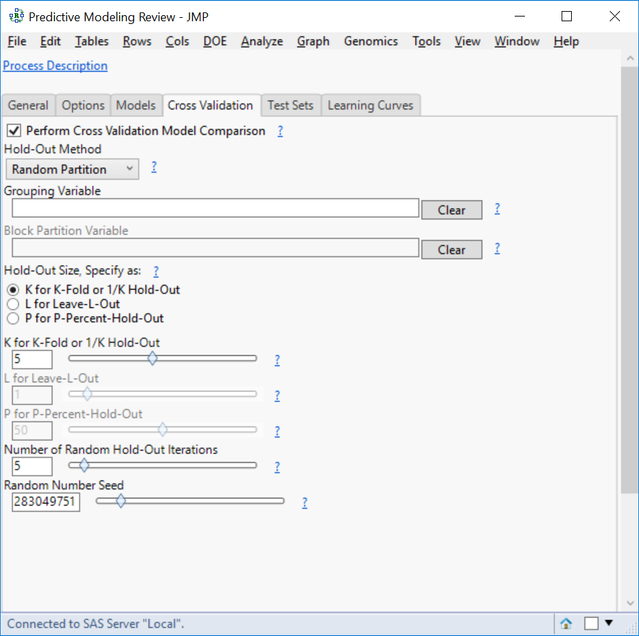Screen dimensions: 639x636
Task: Open help icon for Random Hold-Out Iterations
Action: pyautogui.click(x=277, y=467)
